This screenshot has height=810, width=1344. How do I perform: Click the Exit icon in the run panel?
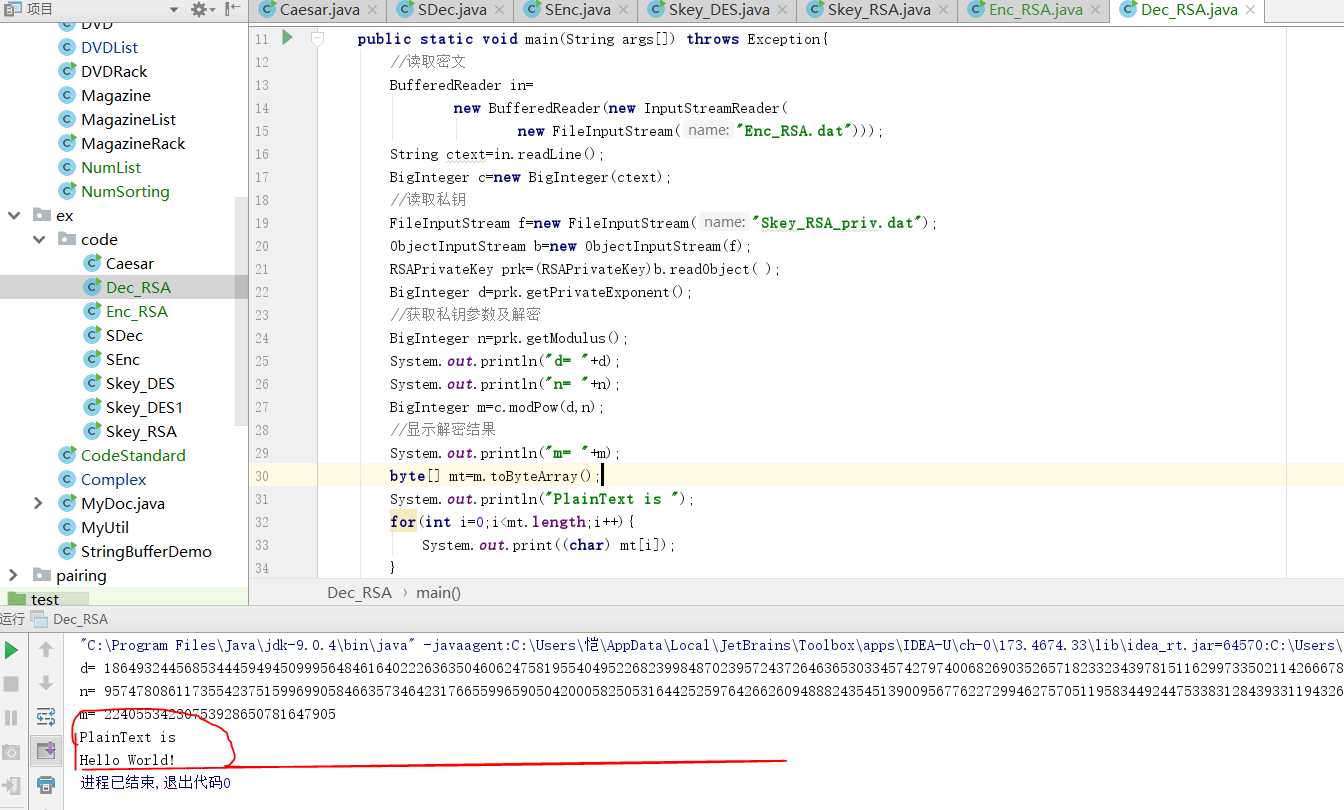tap(12, 785)
